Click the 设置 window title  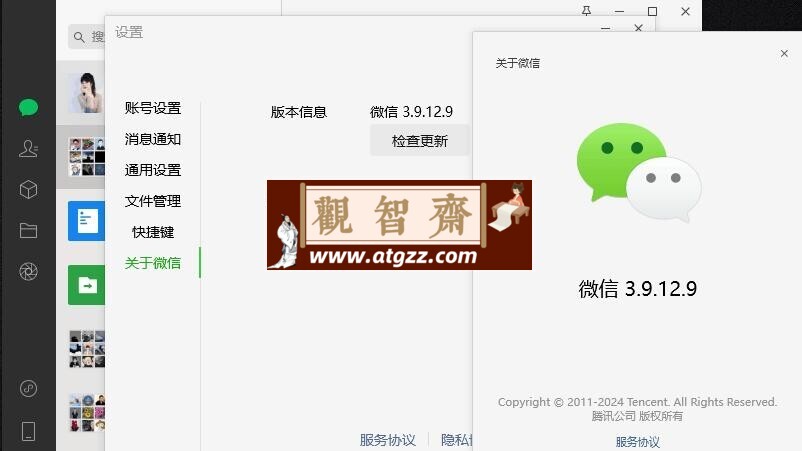(x=129, y=32)
